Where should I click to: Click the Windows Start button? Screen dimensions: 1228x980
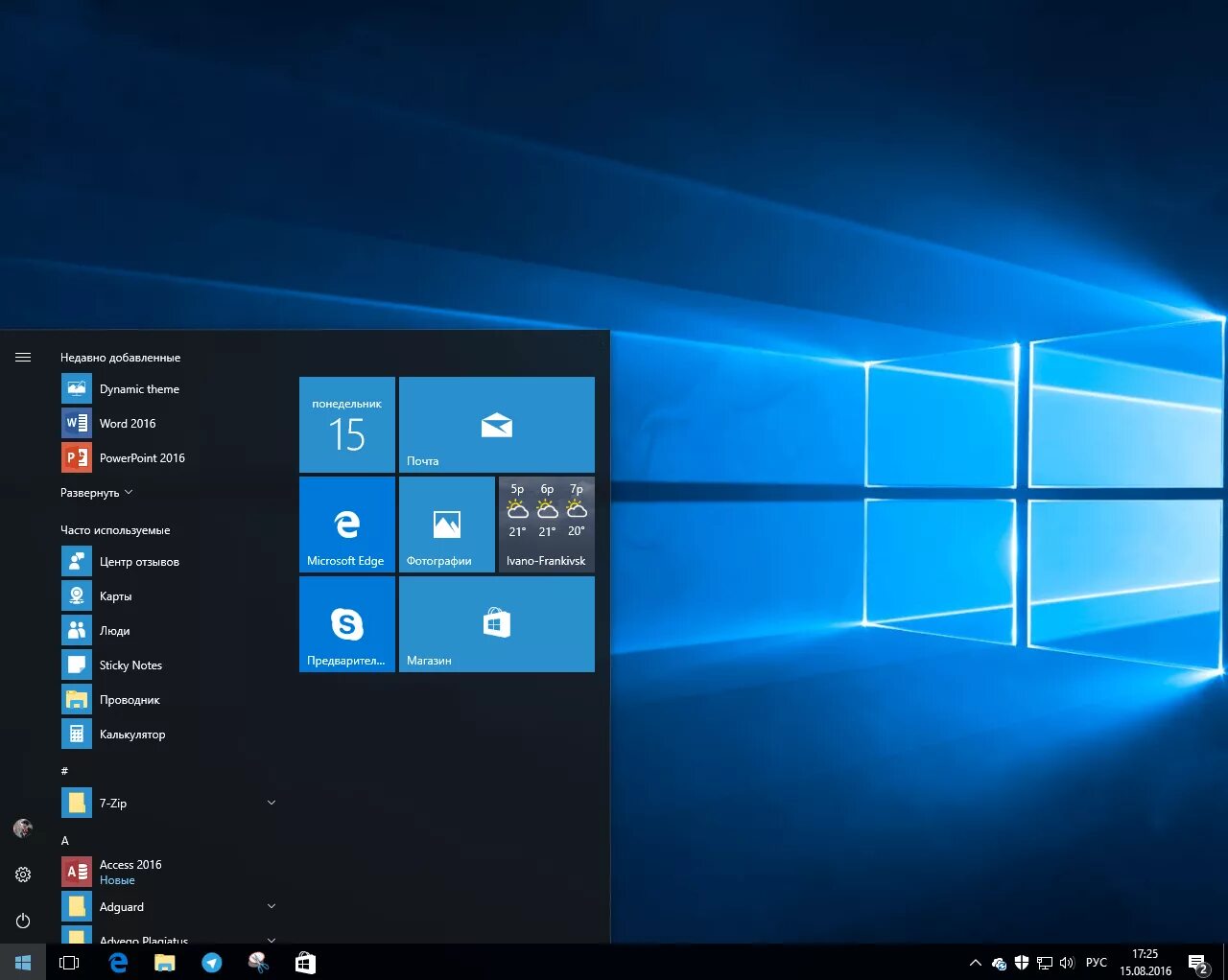pos(23,962)
